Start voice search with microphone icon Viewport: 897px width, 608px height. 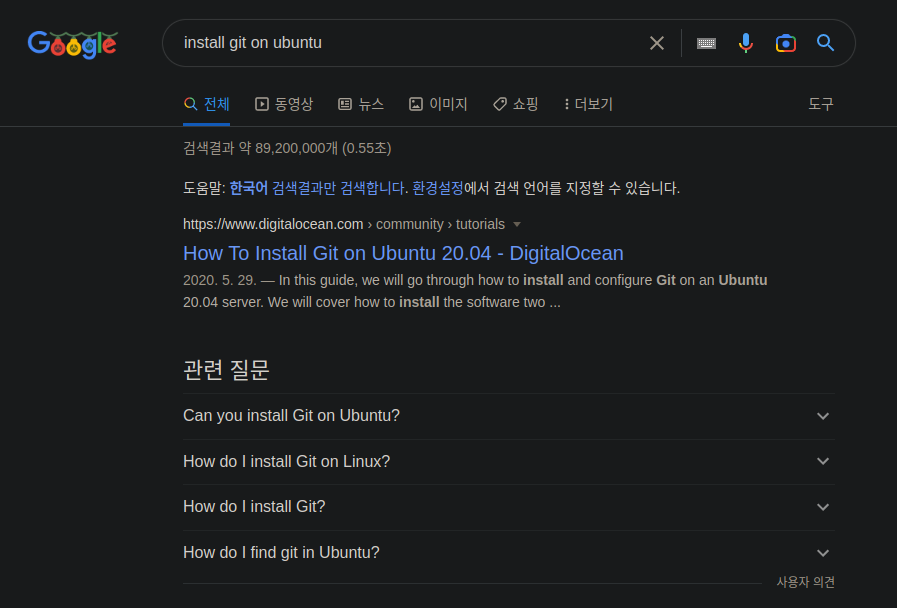745,43
